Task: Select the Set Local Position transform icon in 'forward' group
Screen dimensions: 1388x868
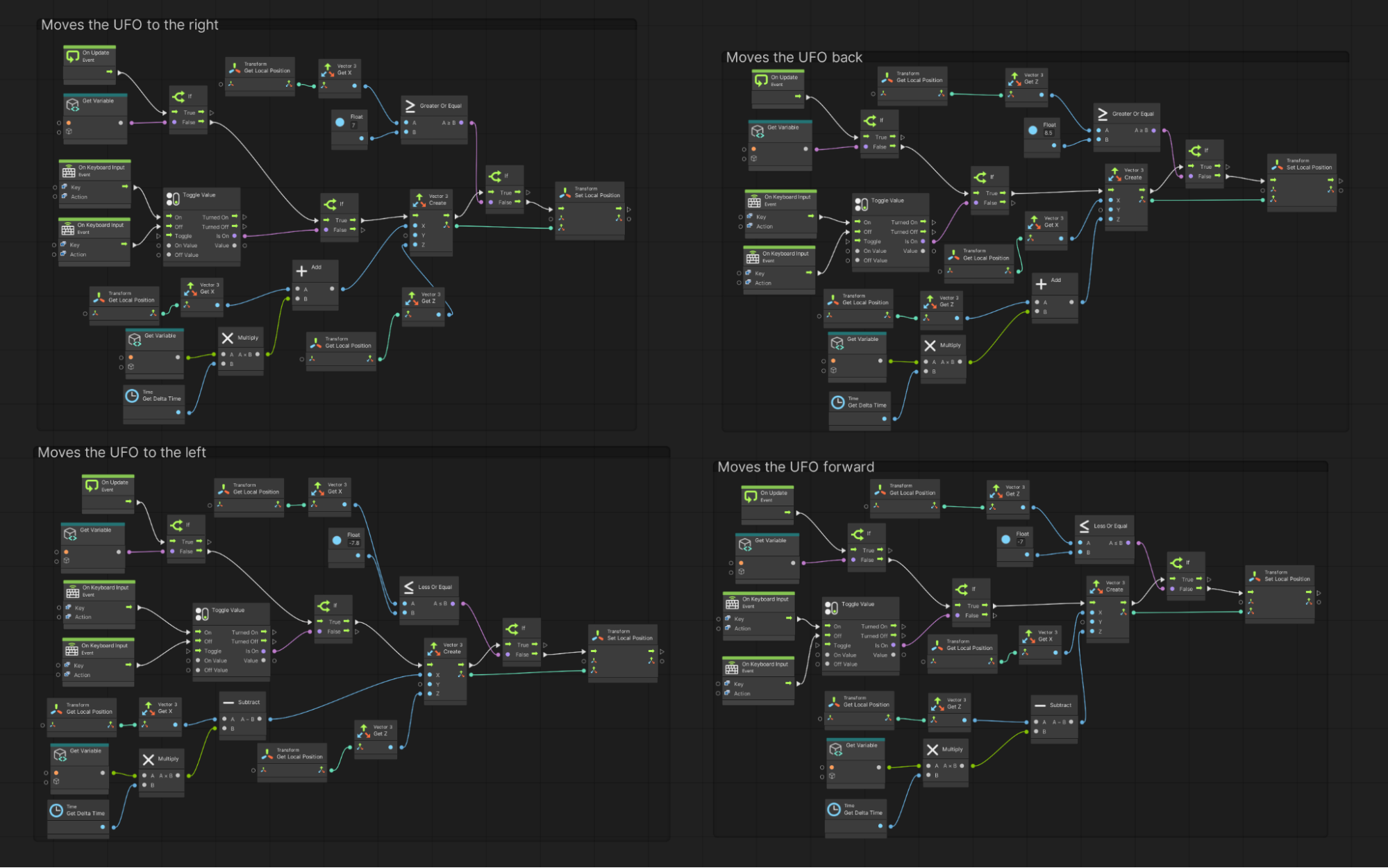Action: point(1255,576)
